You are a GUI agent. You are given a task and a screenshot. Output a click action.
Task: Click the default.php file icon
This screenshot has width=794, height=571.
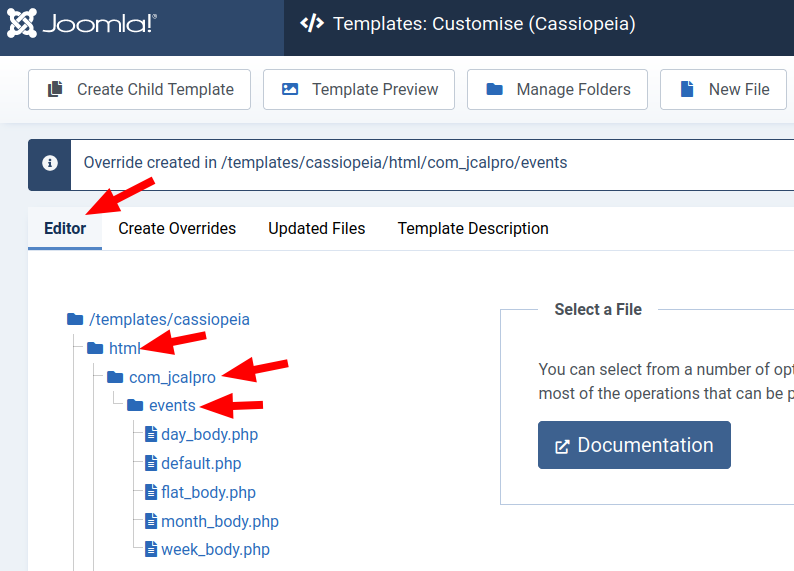pos(151,463)
